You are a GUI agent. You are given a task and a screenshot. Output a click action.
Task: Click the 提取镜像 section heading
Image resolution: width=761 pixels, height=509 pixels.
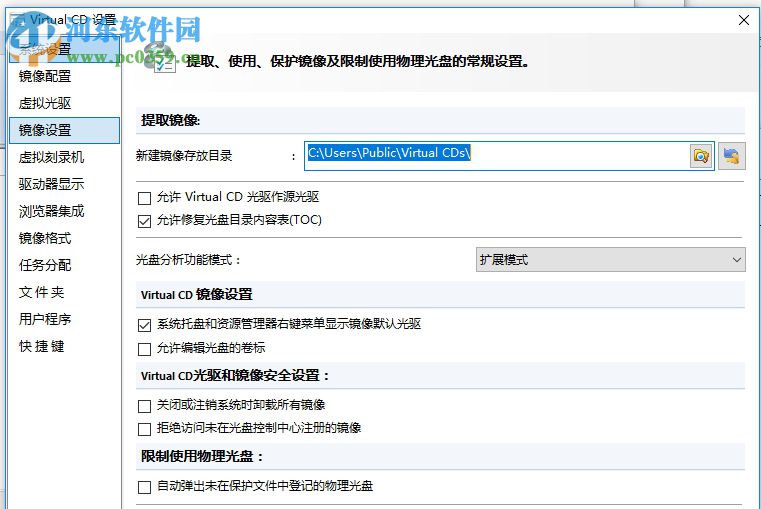point(170,120)
